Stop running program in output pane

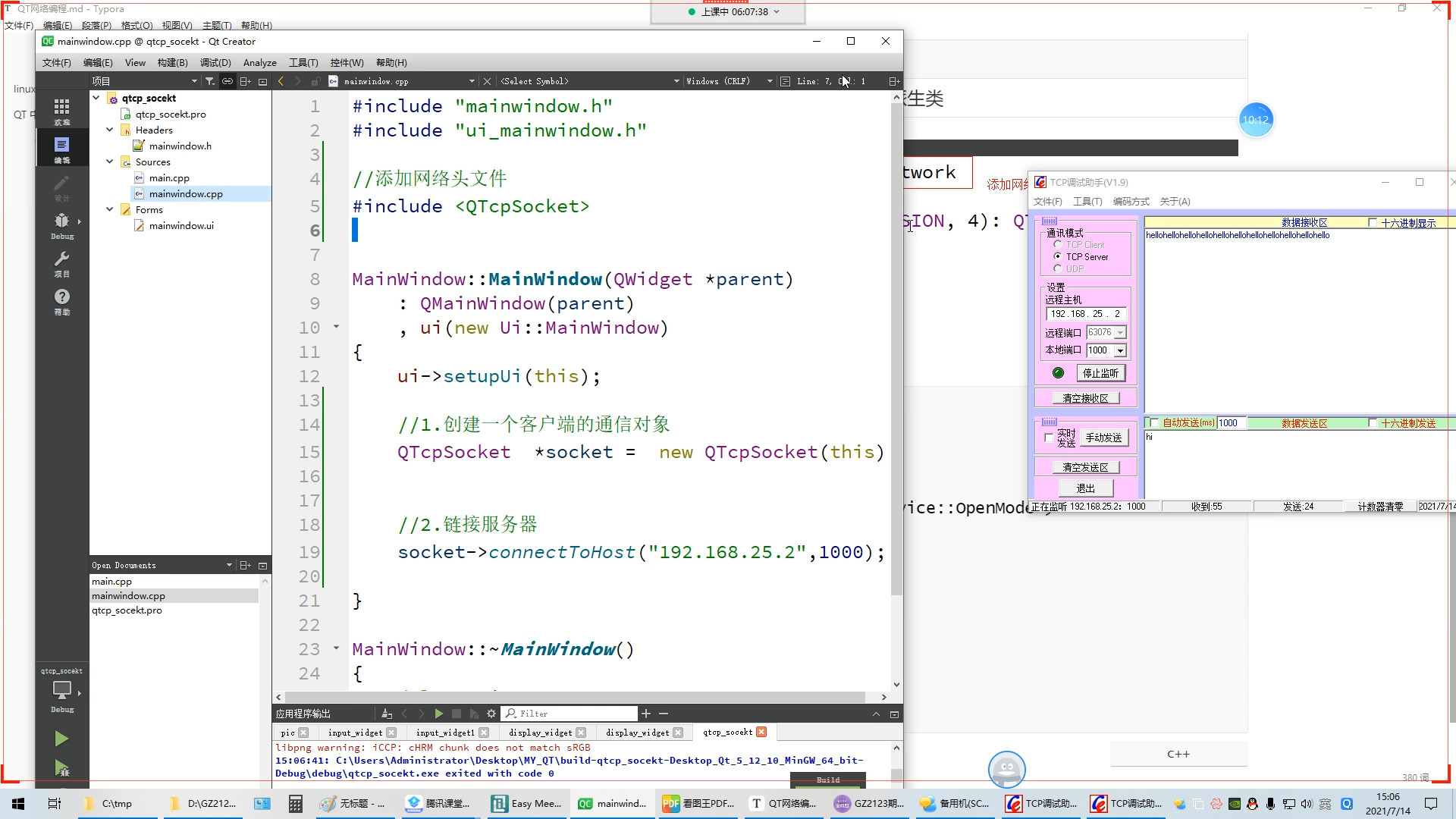click(x=457, y=714)
